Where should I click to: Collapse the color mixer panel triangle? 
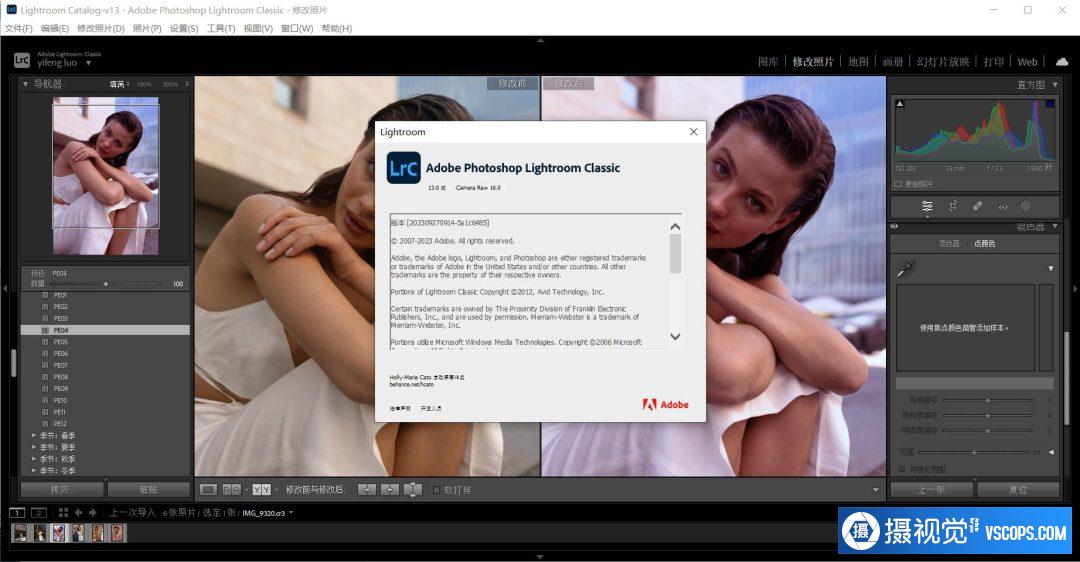[1055, 227]
